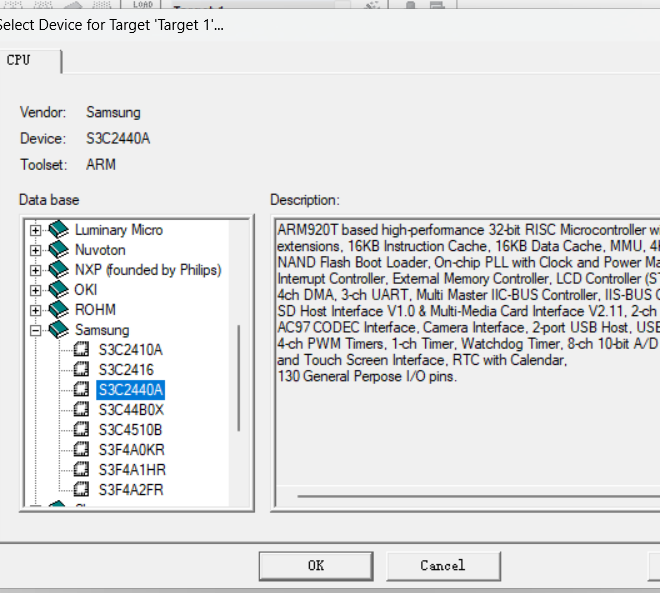
Task: Choose the S3C2416 device
Action: (126, 370)
